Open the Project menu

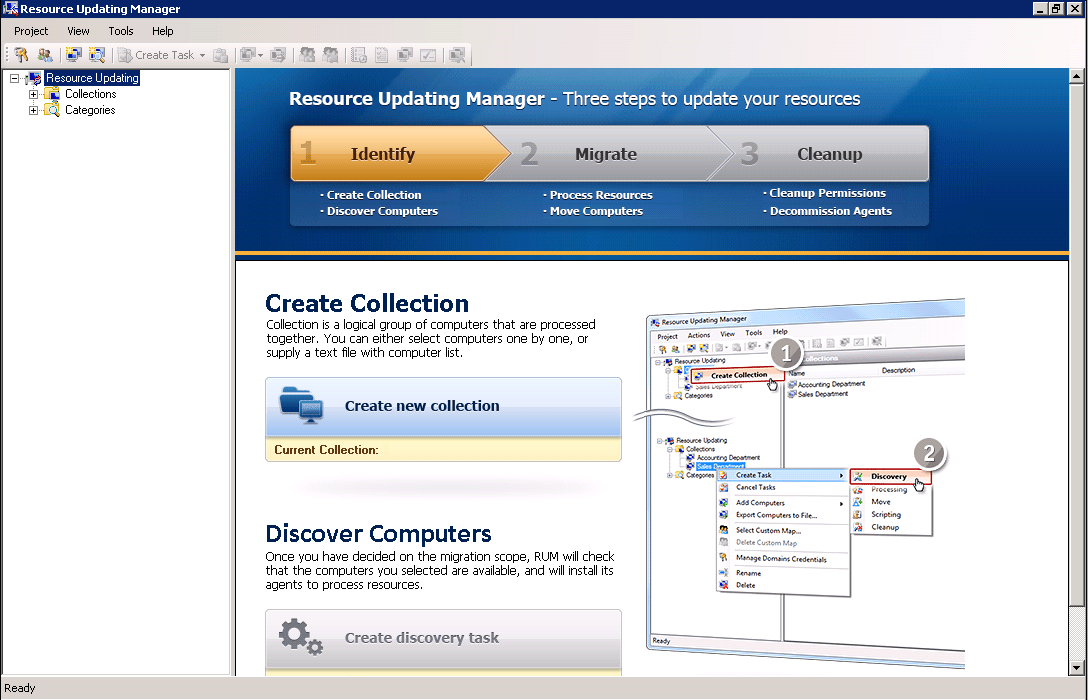pyautogui.click(x=30, y=31)
